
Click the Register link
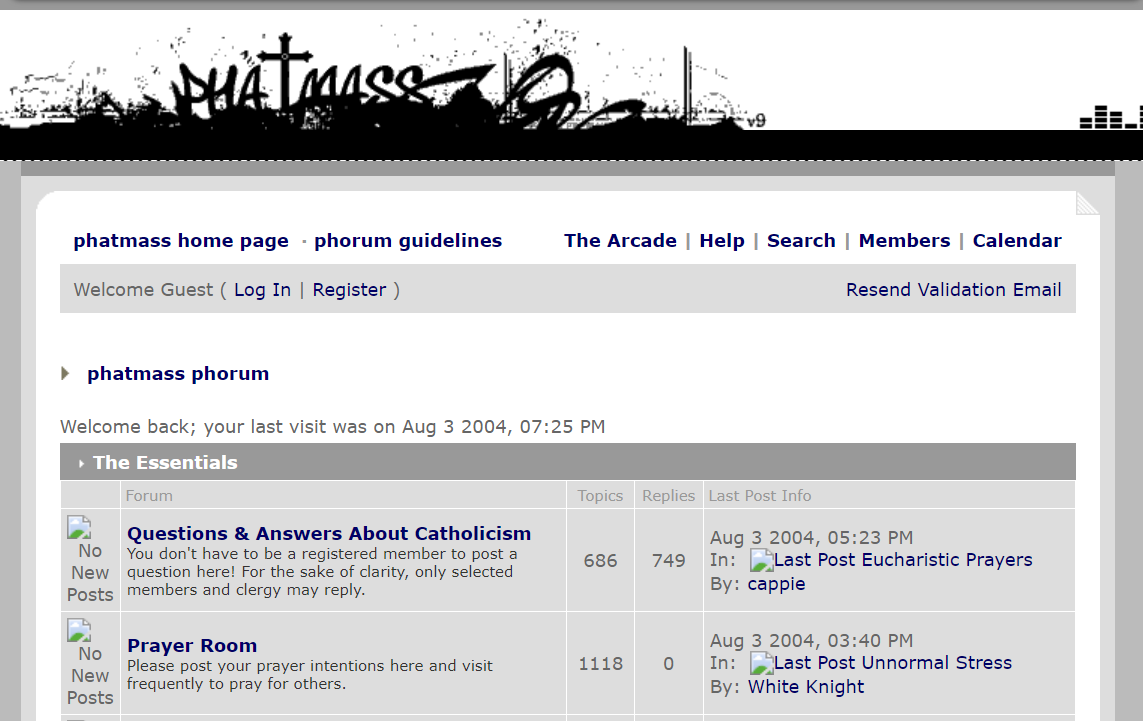[349, 290]
